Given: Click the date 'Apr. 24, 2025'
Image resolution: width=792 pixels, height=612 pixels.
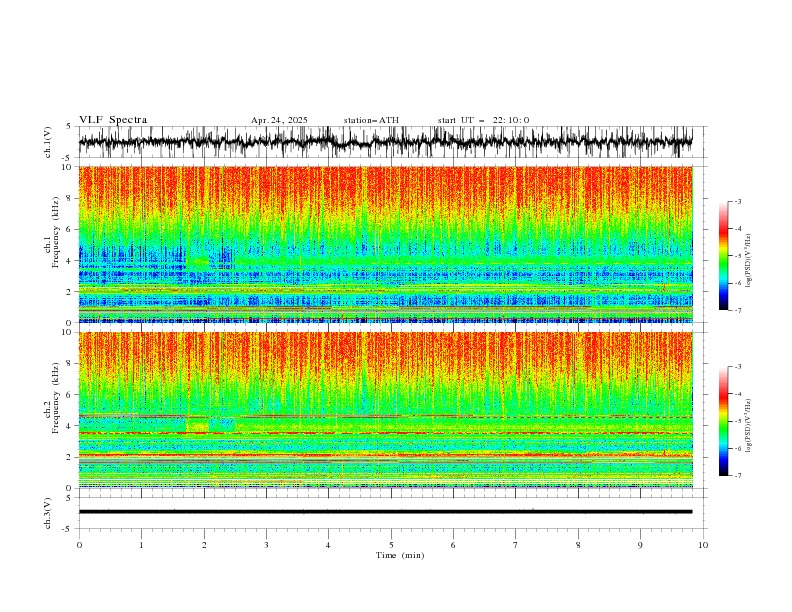Looking at the screenshot, I should (279, 120).
